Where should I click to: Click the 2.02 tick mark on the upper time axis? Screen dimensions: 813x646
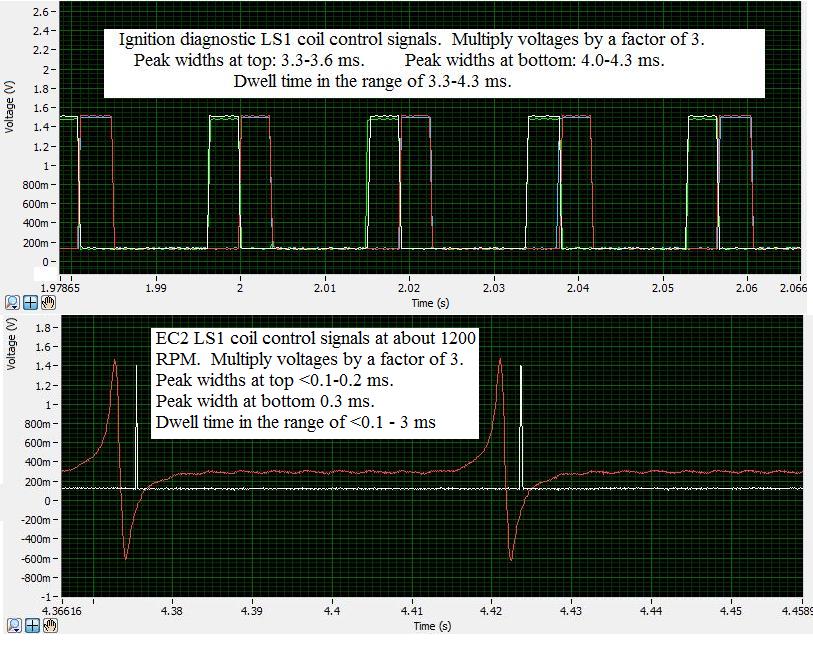click(x=408, y=287)
